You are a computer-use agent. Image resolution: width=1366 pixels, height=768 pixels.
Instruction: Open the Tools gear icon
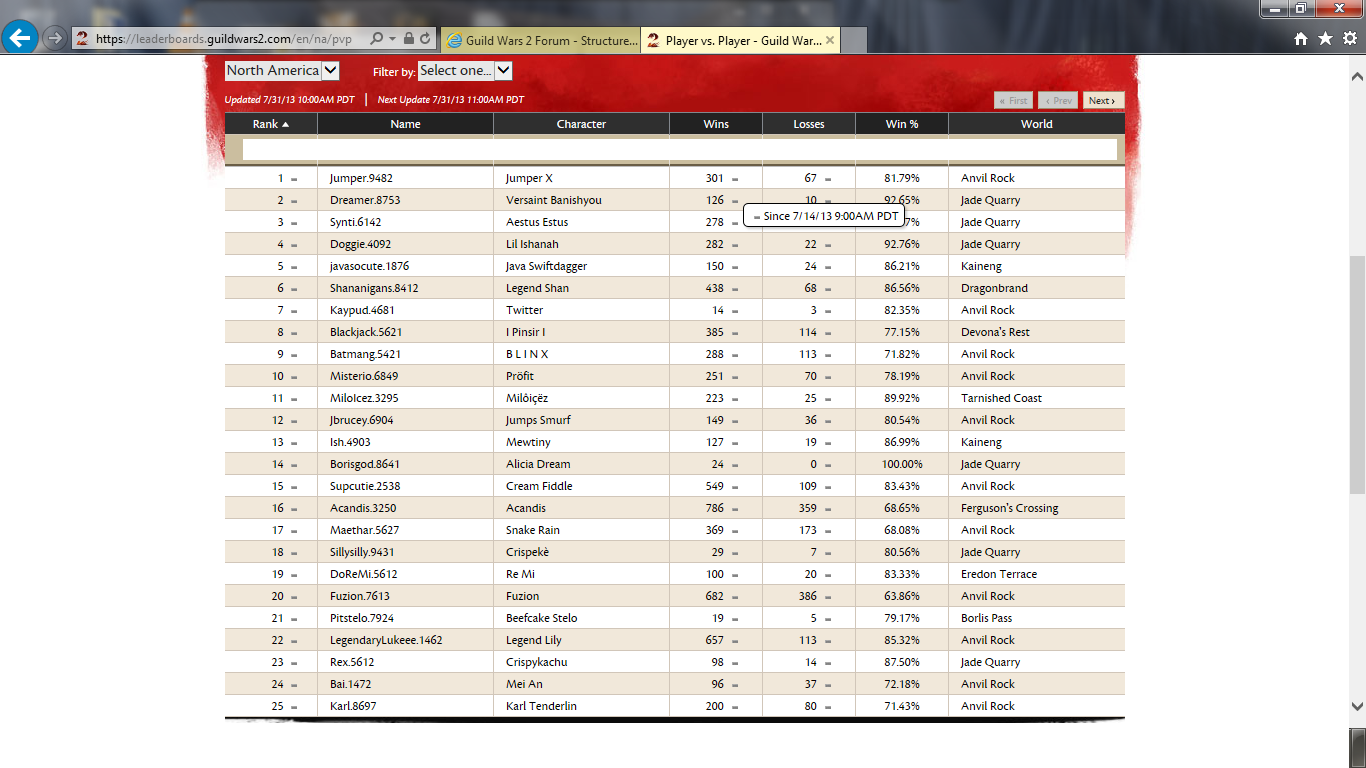click(x=1349, y=39)
